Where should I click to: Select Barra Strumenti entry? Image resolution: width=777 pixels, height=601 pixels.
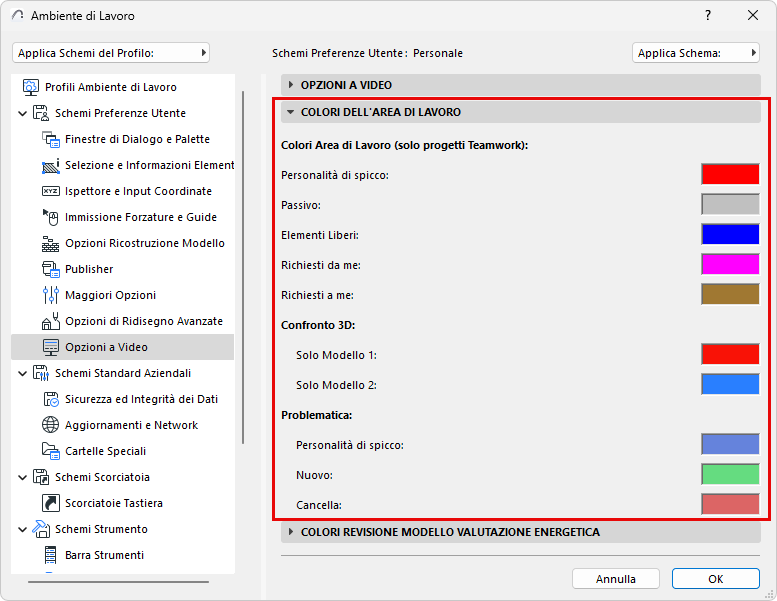pyautogui.click(x=105, y=555)
